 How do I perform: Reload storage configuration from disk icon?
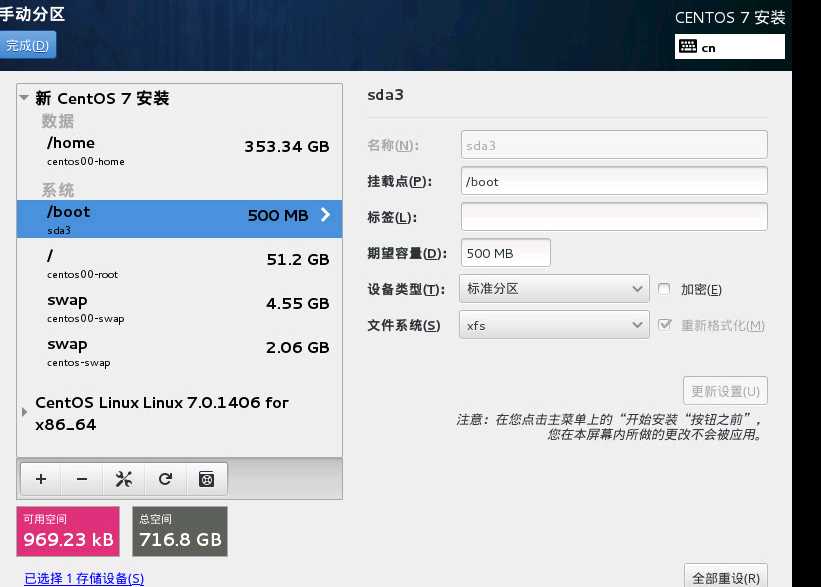[165, 479]
